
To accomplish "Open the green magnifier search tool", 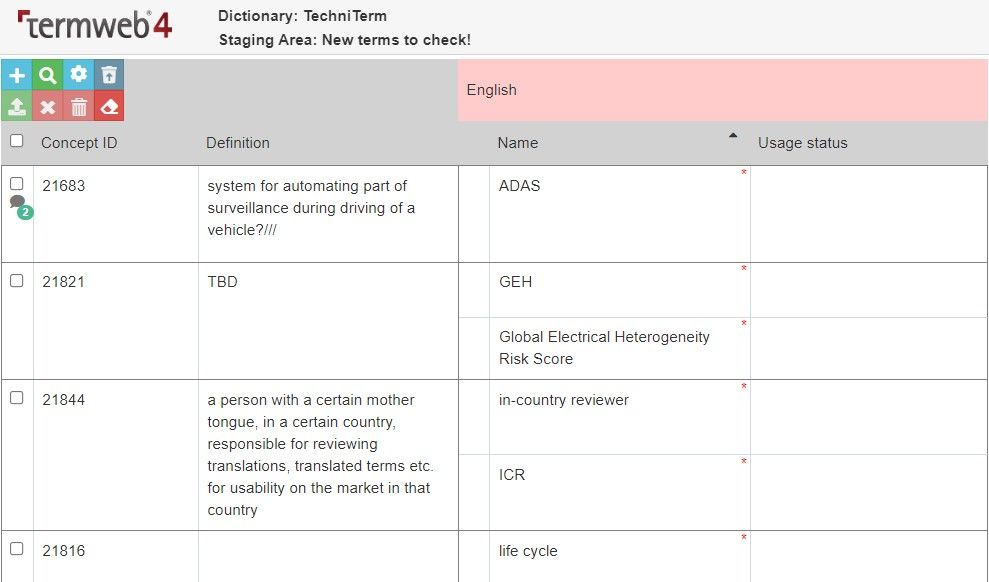I will (x=47, y=75).
